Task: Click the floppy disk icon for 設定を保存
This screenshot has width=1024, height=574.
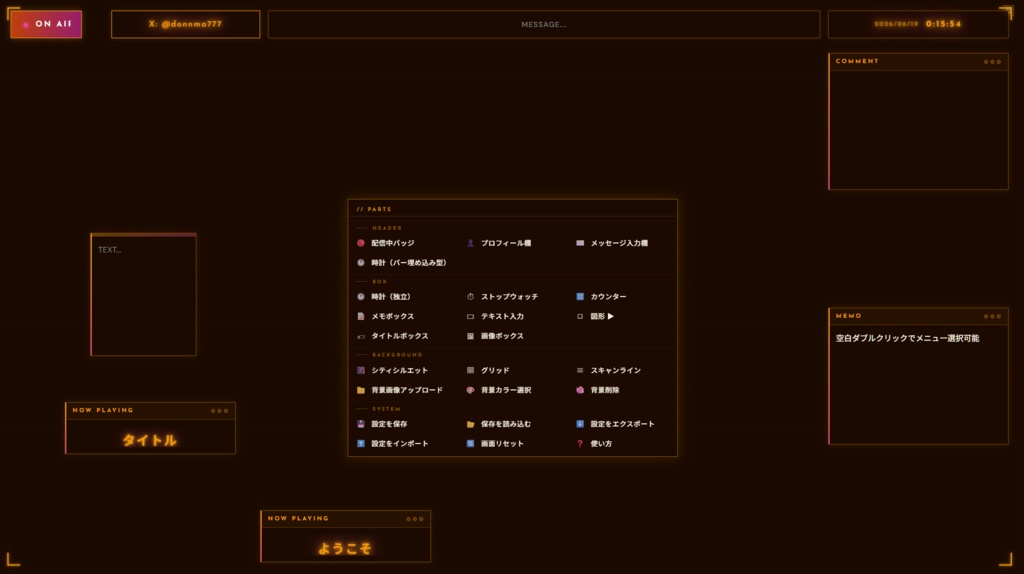Action: 360,424
